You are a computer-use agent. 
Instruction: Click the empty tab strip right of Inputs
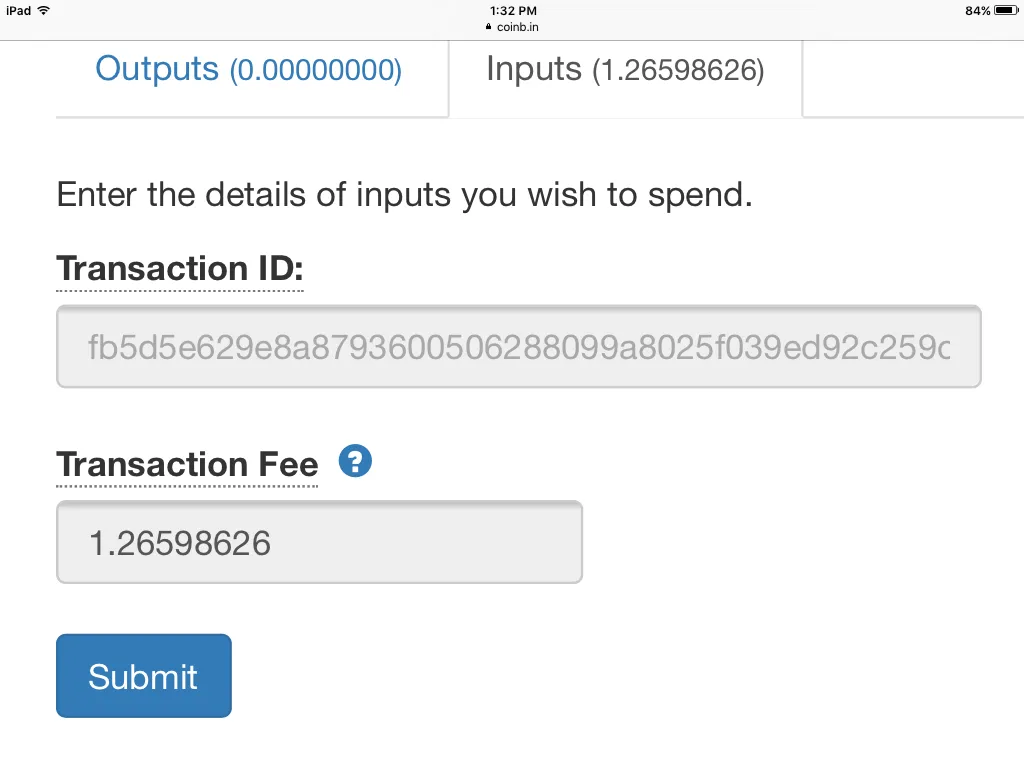pos(913,78)
